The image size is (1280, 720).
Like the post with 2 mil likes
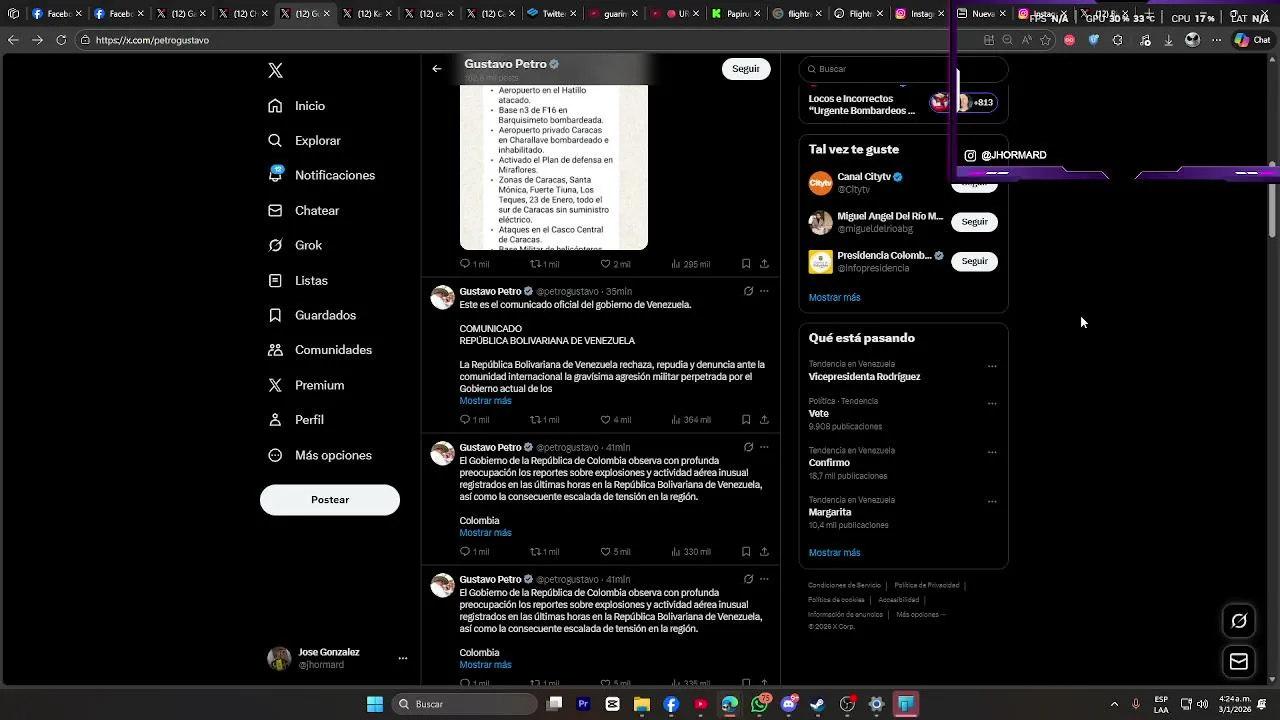pos(615,264)
